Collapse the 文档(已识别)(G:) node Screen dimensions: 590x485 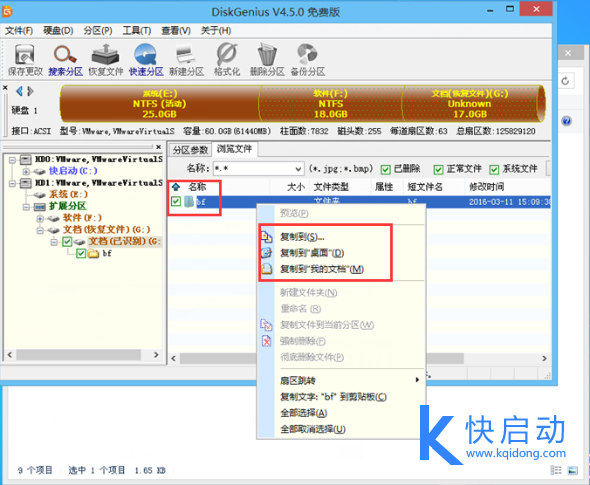[x=54, y=242]
